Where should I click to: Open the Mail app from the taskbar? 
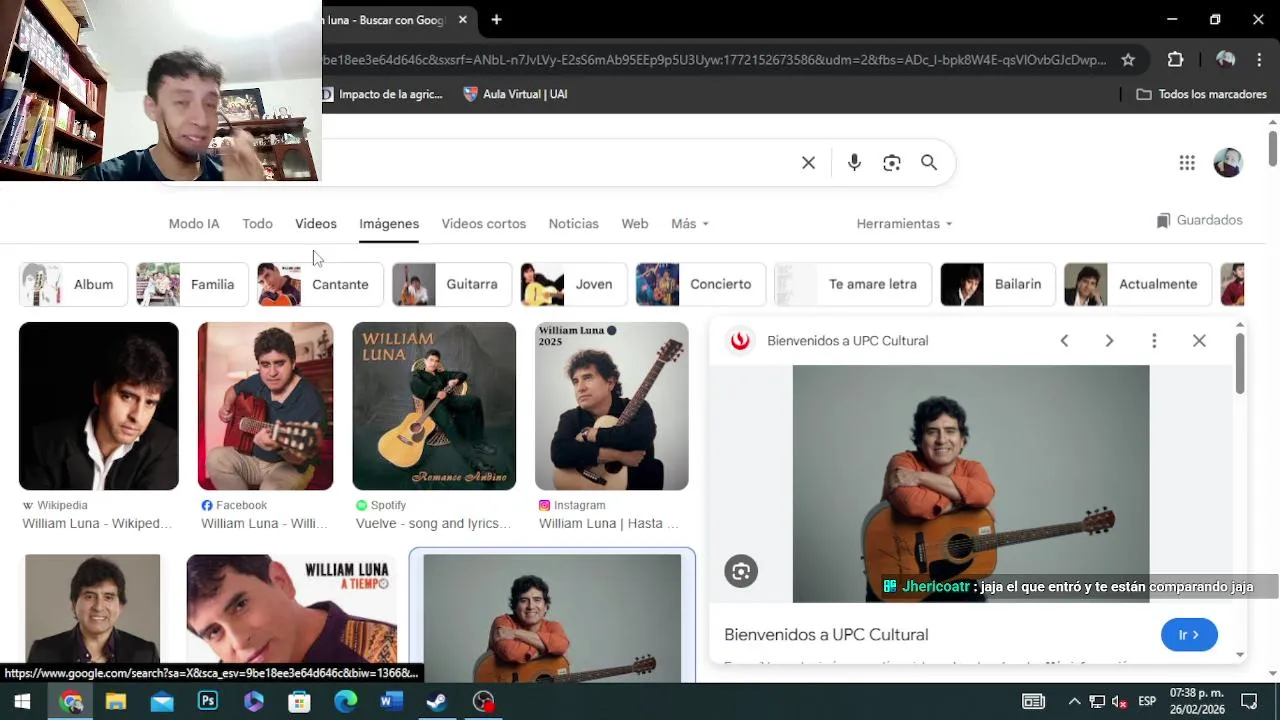pyautogui.click(x=162, y=701)
